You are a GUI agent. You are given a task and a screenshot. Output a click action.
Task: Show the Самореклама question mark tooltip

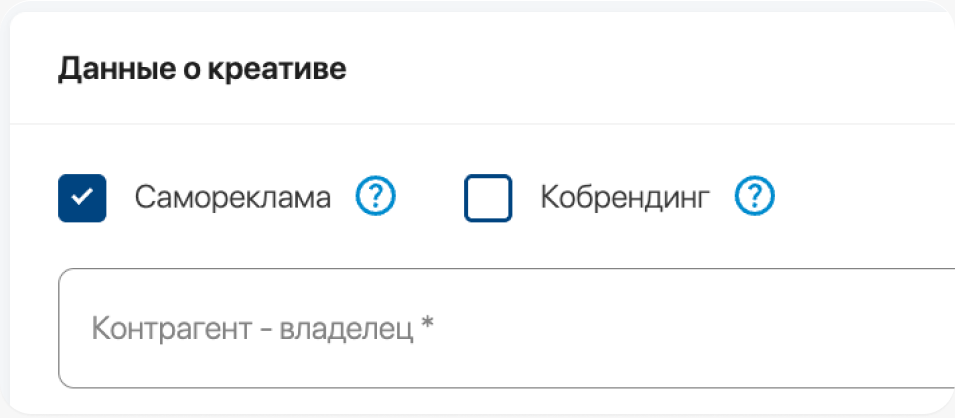[376, 198]
